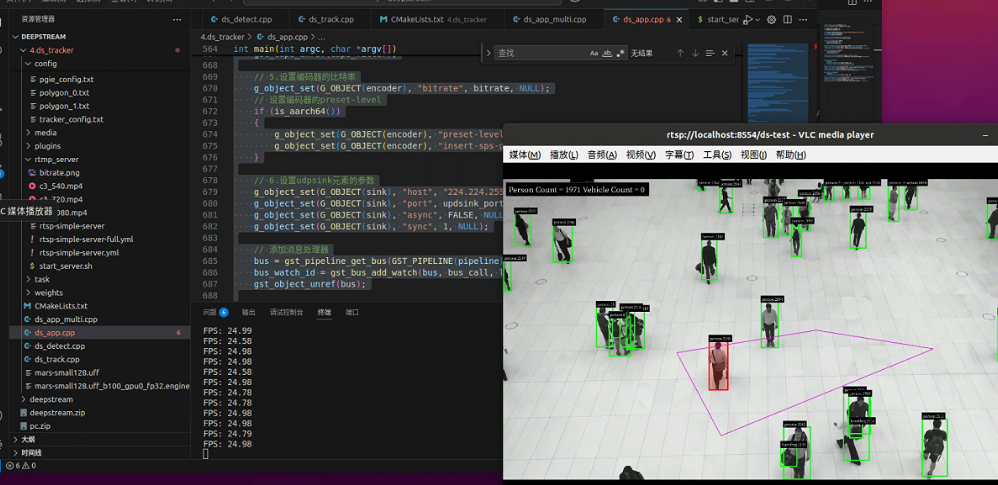Screen dimensions: 998x485
Task: Open the run button dropdown arrow
Action: [757, 20]
